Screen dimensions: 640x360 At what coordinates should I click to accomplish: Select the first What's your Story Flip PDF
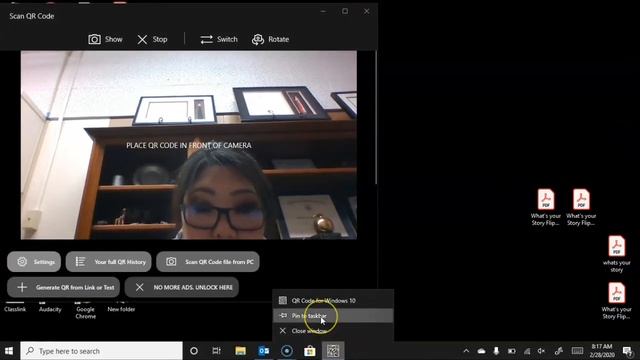coord(546,207)
